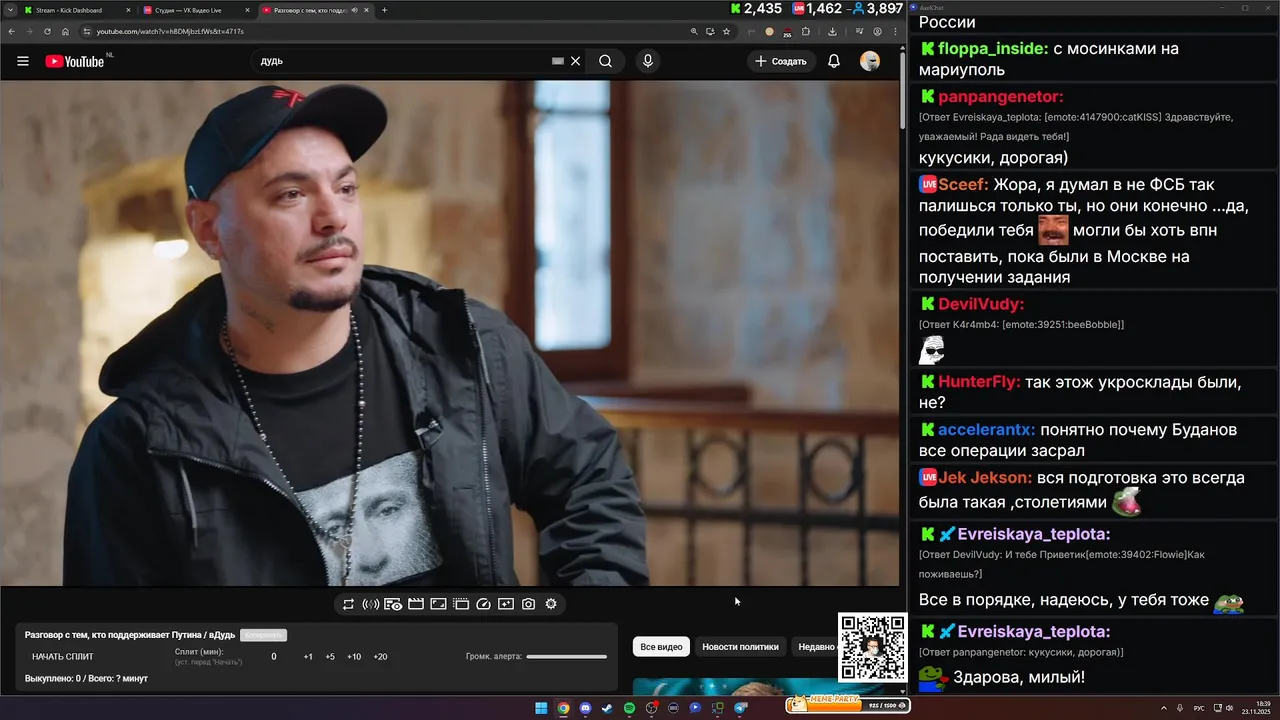Click the MEME PARTY progress widget
This screenshot has width=1280, height=720.
pyautogui.click(x=848, y=705)
